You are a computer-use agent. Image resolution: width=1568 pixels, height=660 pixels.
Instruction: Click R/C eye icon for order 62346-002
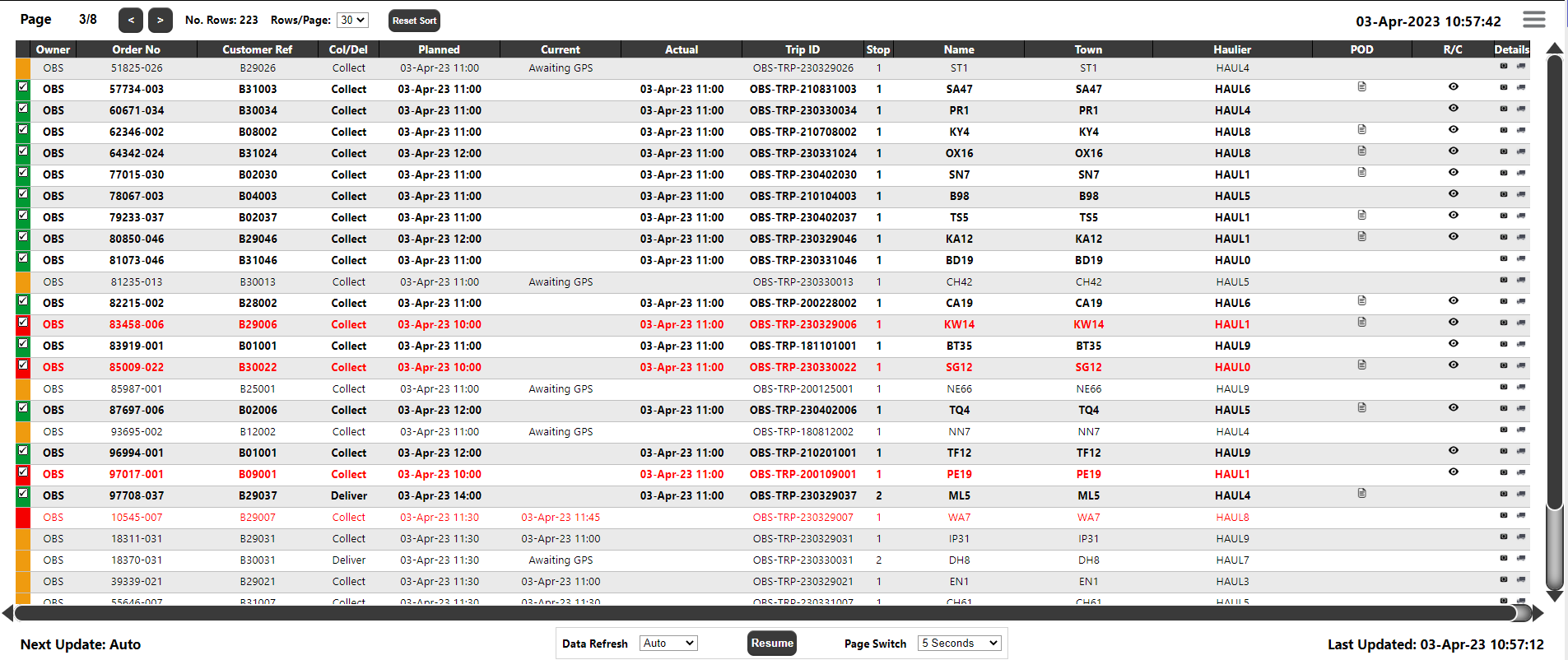(1454, 129)
